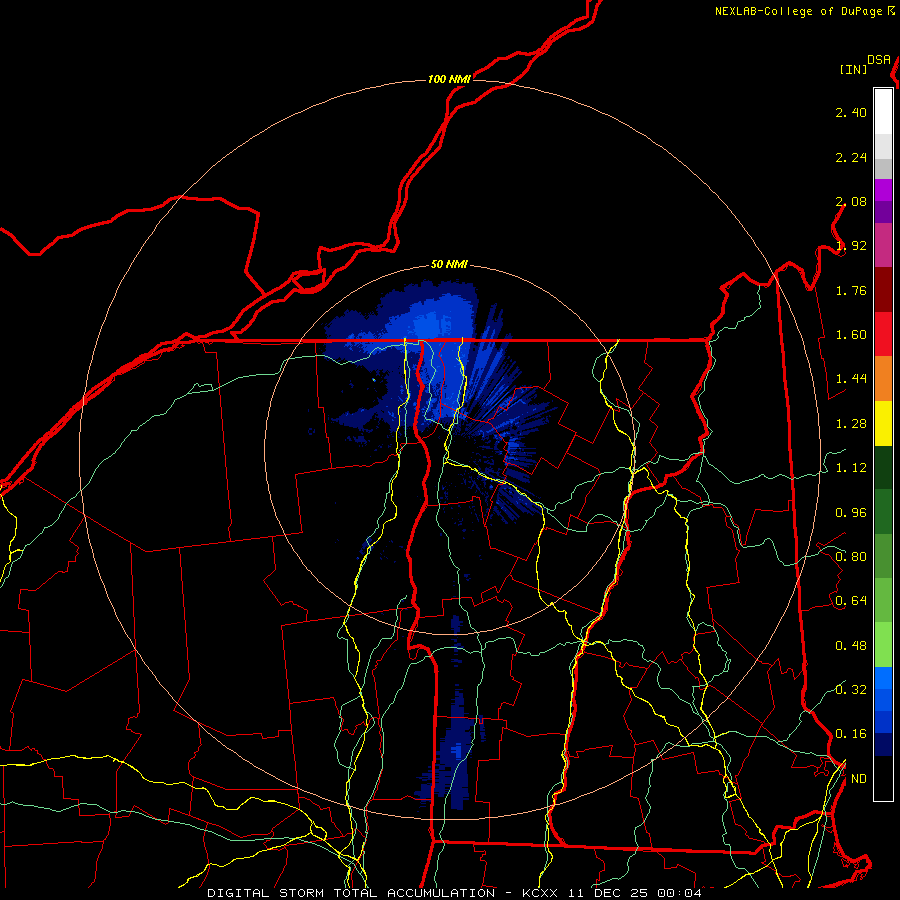
Task: Click the 2.08 legend value
Action: click(x=851, y=201)
